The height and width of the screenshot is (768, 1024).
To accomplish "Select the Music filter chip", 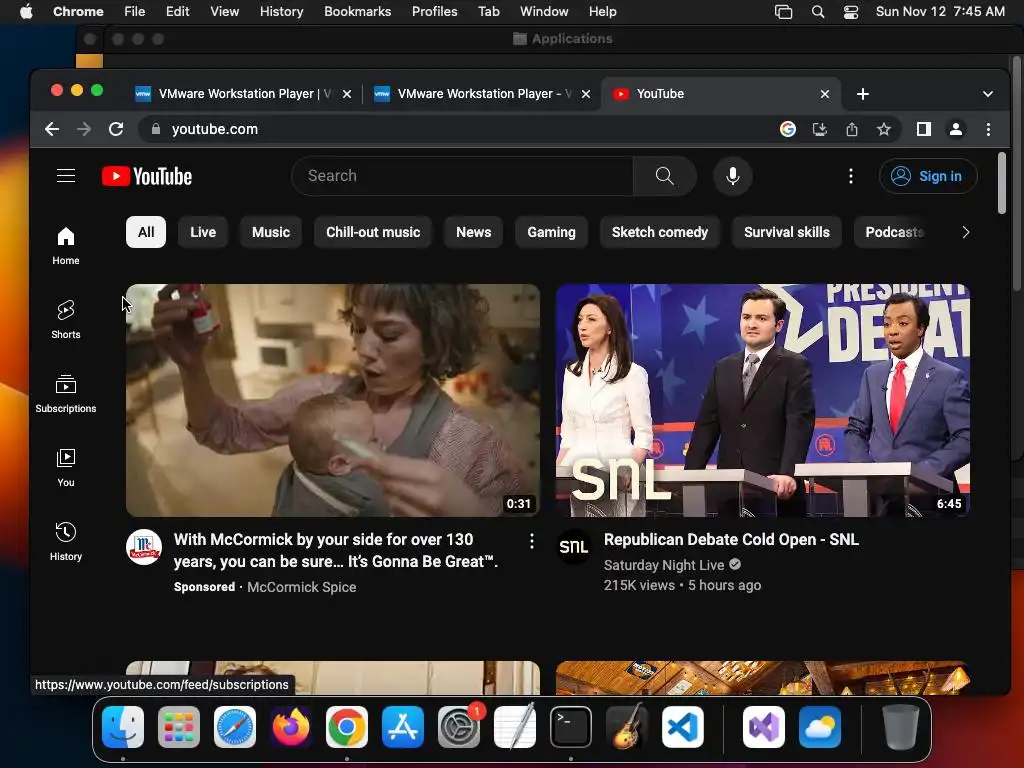I will (x=271, y=232).
